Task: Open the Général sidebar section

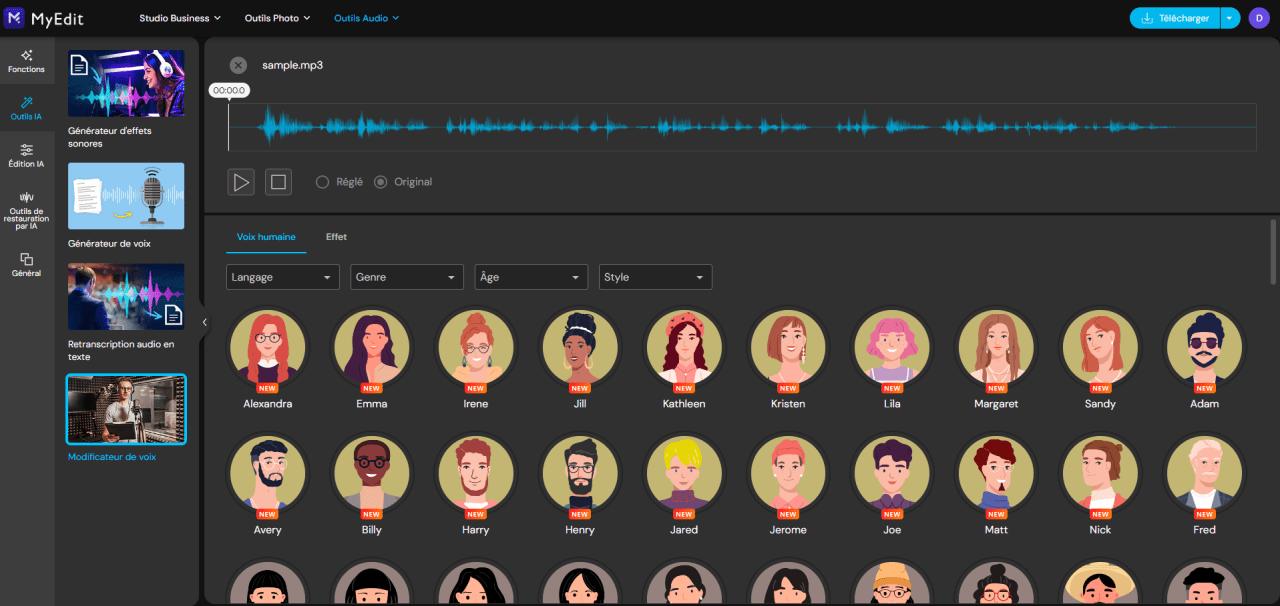Action: pyautogui.click(x=26, y=265)
